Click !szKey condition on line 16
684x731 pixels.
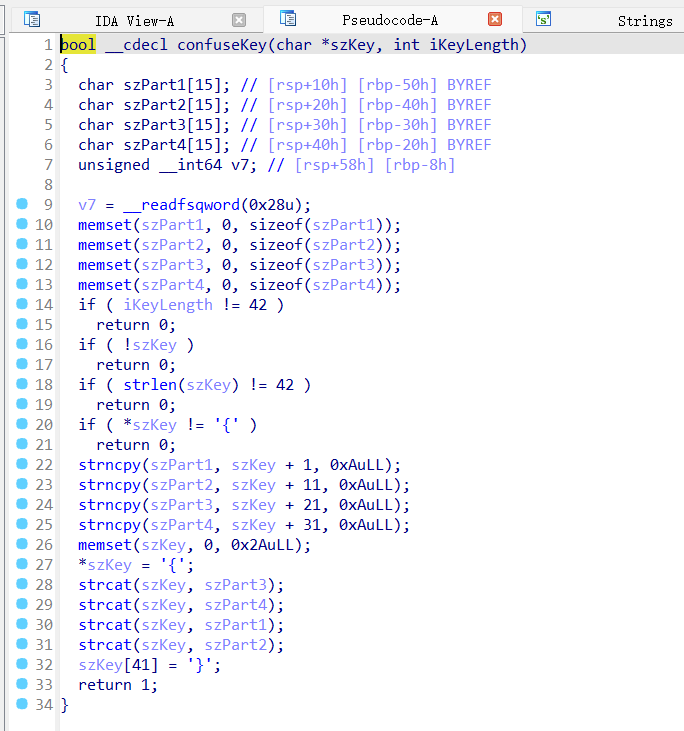[x=150, y=345]
